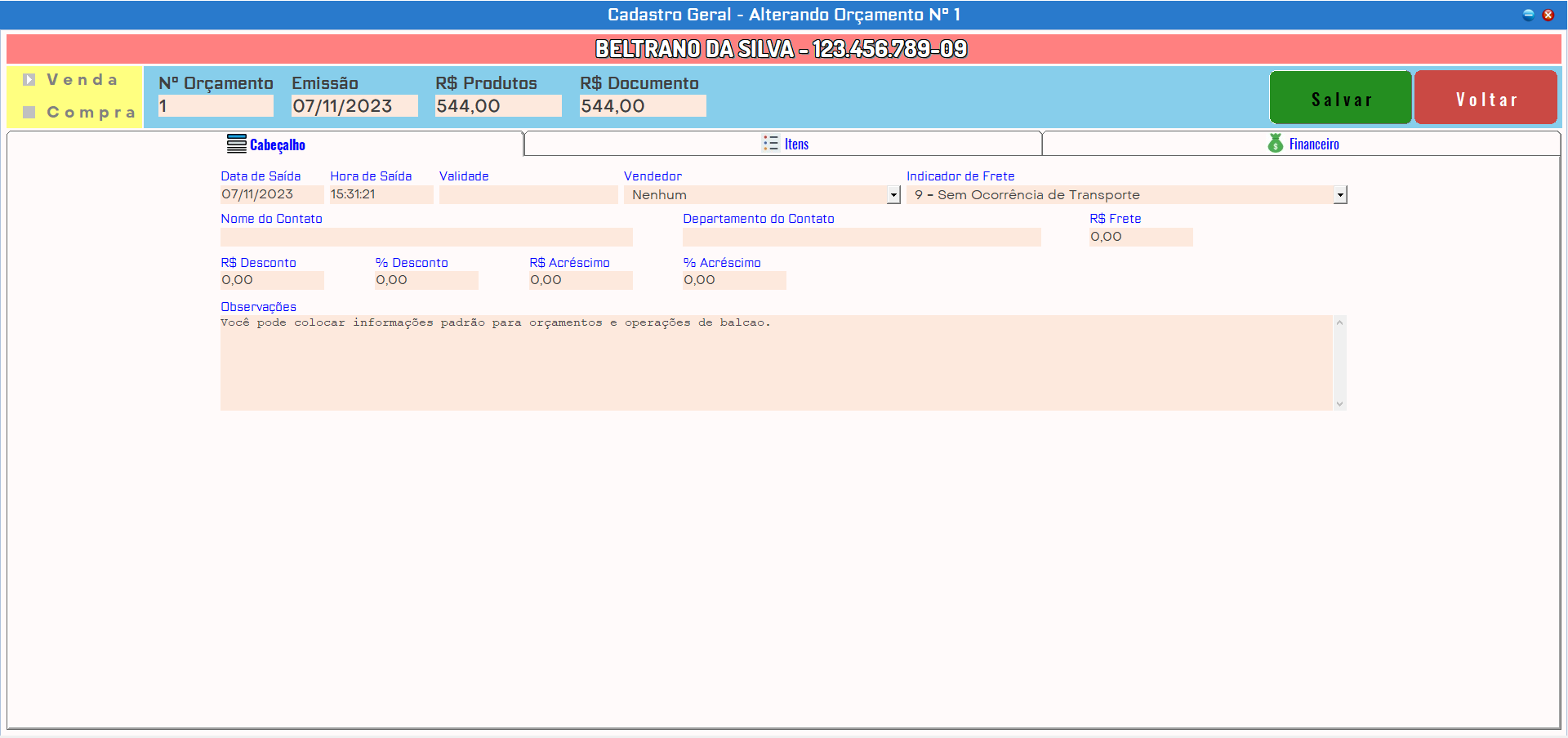Click the R$ Produtos value field

tap(498, 106)
